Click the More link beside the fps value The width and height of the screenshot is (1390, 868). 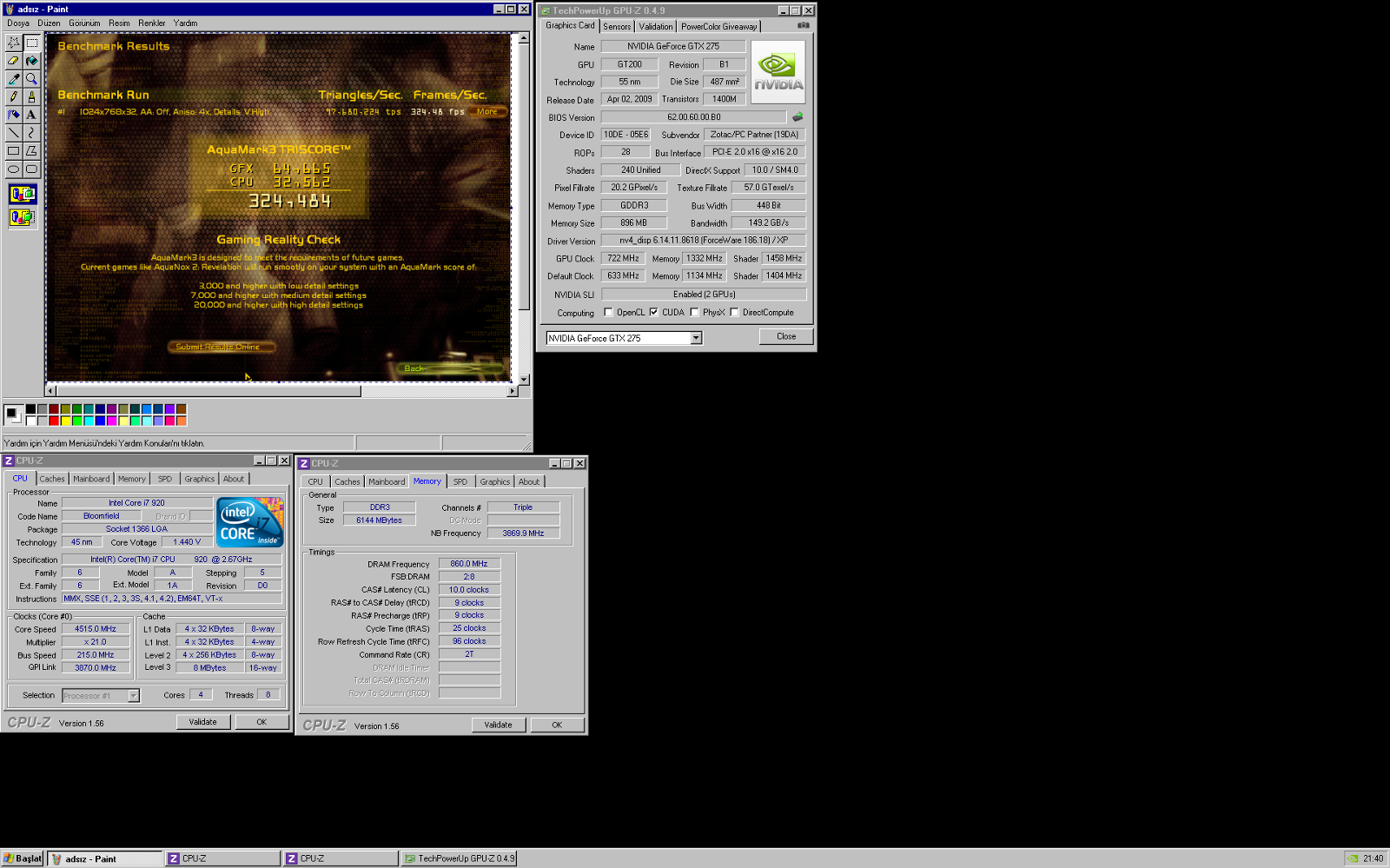pyautogui.click(x=487, y=111)
